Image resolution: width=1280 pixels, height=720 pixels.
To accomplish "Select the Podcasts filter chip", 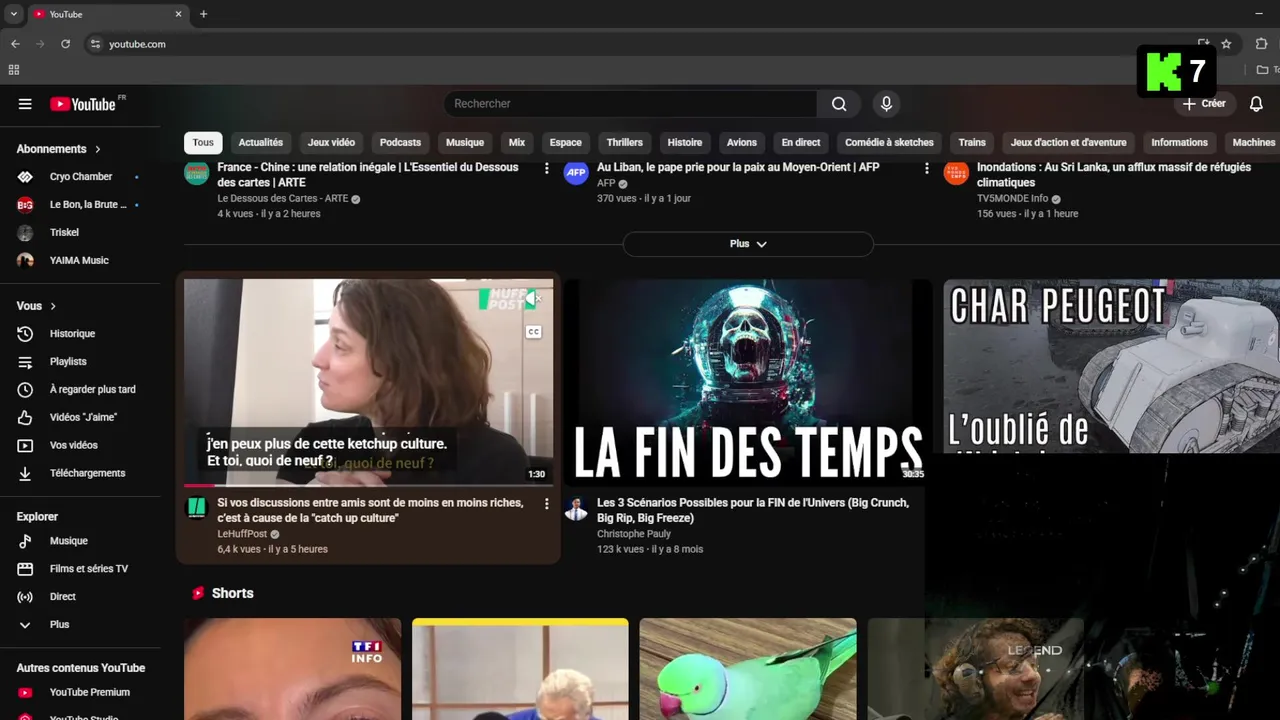I will click(x=400, y=142).
